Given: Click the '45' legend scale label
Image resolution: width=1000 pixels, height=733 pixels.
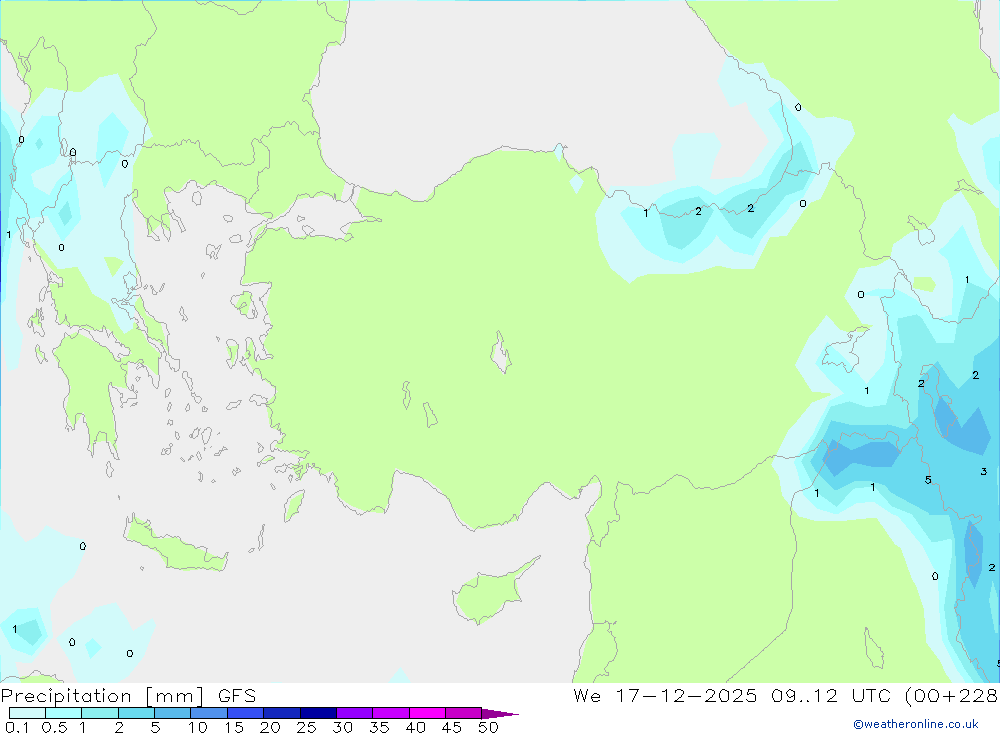Looking at the screenshot, I should [x=452, y=727].
